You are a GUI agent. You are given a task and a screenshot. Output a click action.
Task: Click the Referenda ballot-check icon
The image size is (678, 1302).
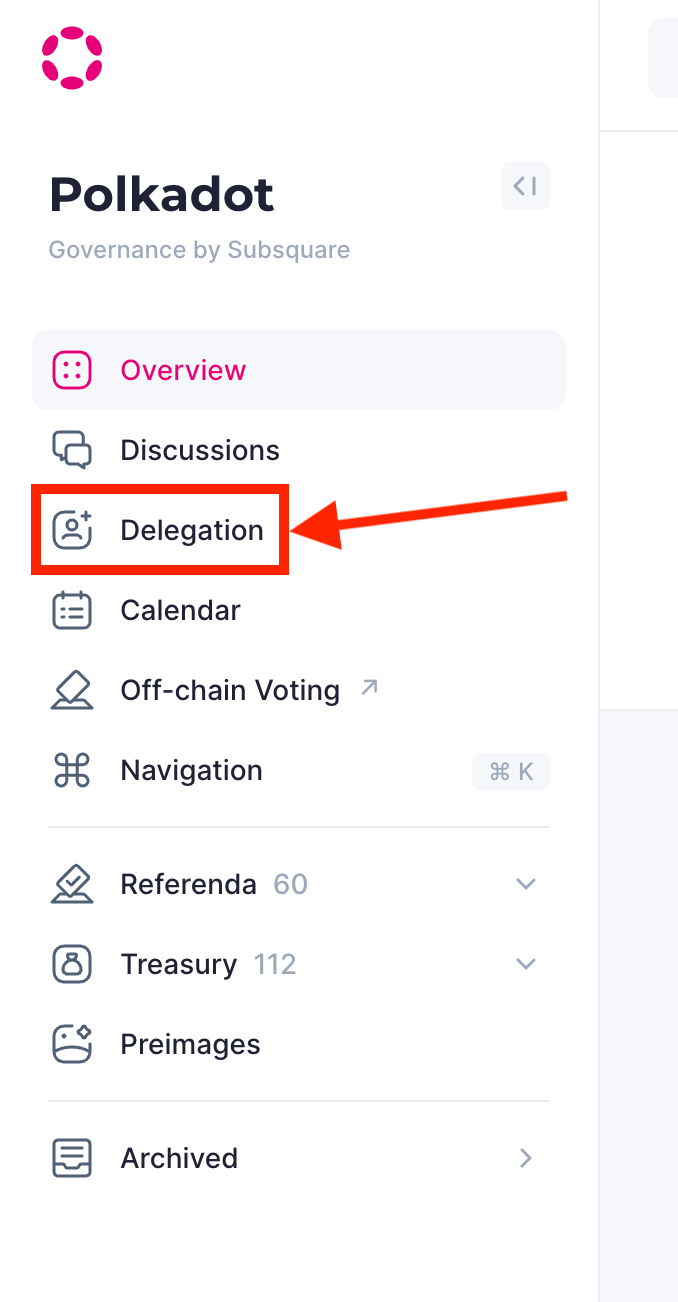(x=72, y=884)
